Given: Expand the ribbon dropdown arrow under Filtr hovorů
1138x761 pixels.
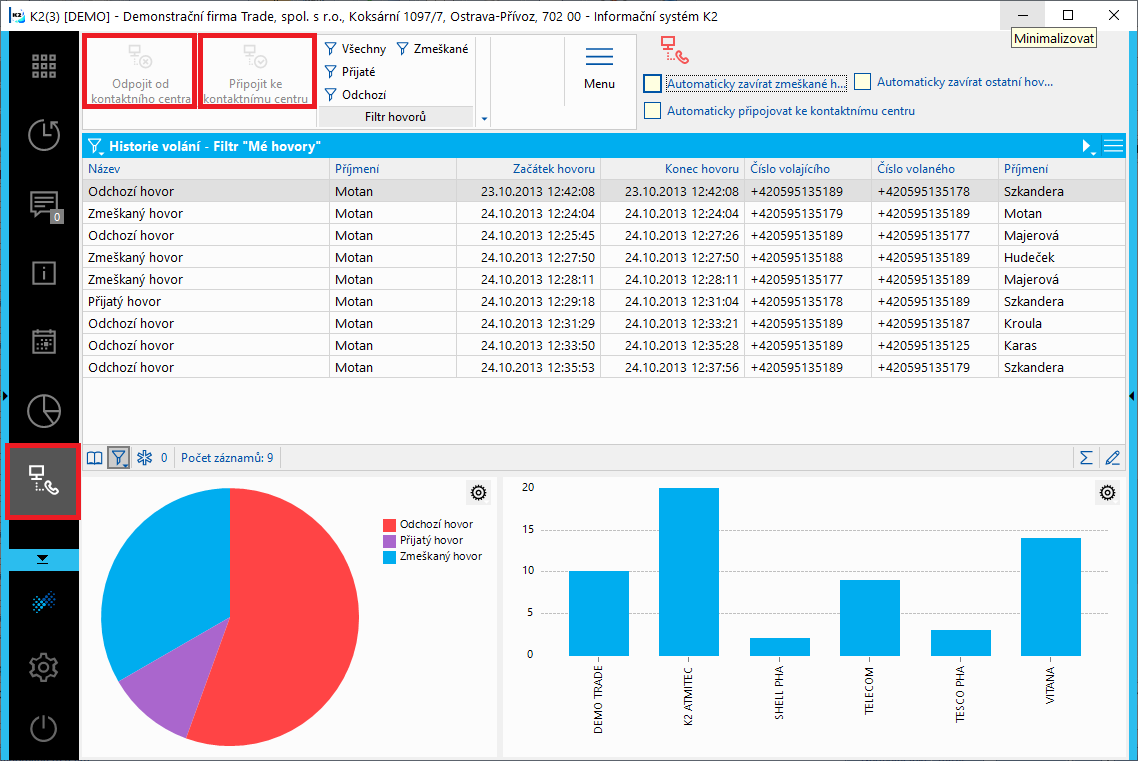Looking at the screenshot, I should point(485,119).
